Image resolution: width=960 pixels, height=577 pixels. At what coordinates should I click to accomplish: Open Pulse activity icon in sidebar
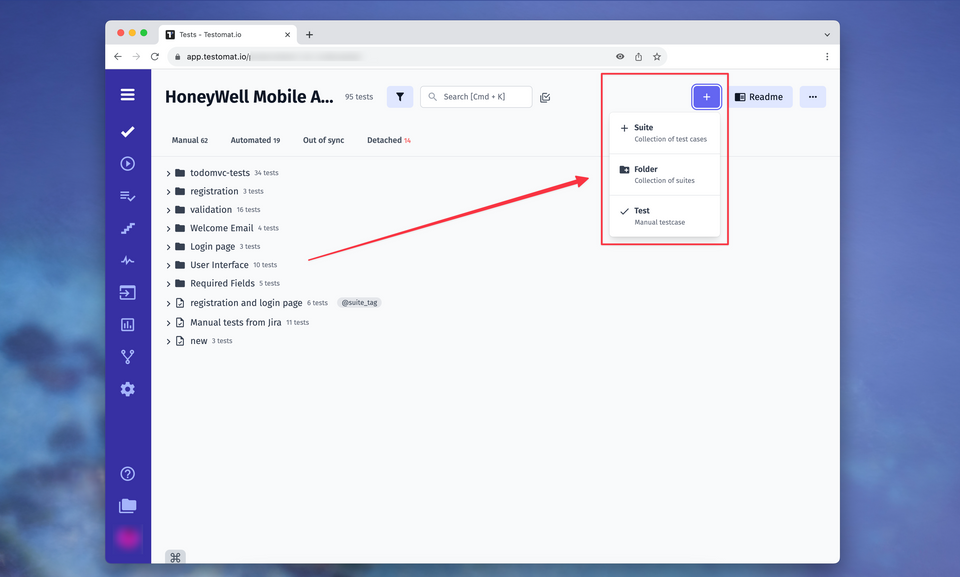tap(127, 260)
